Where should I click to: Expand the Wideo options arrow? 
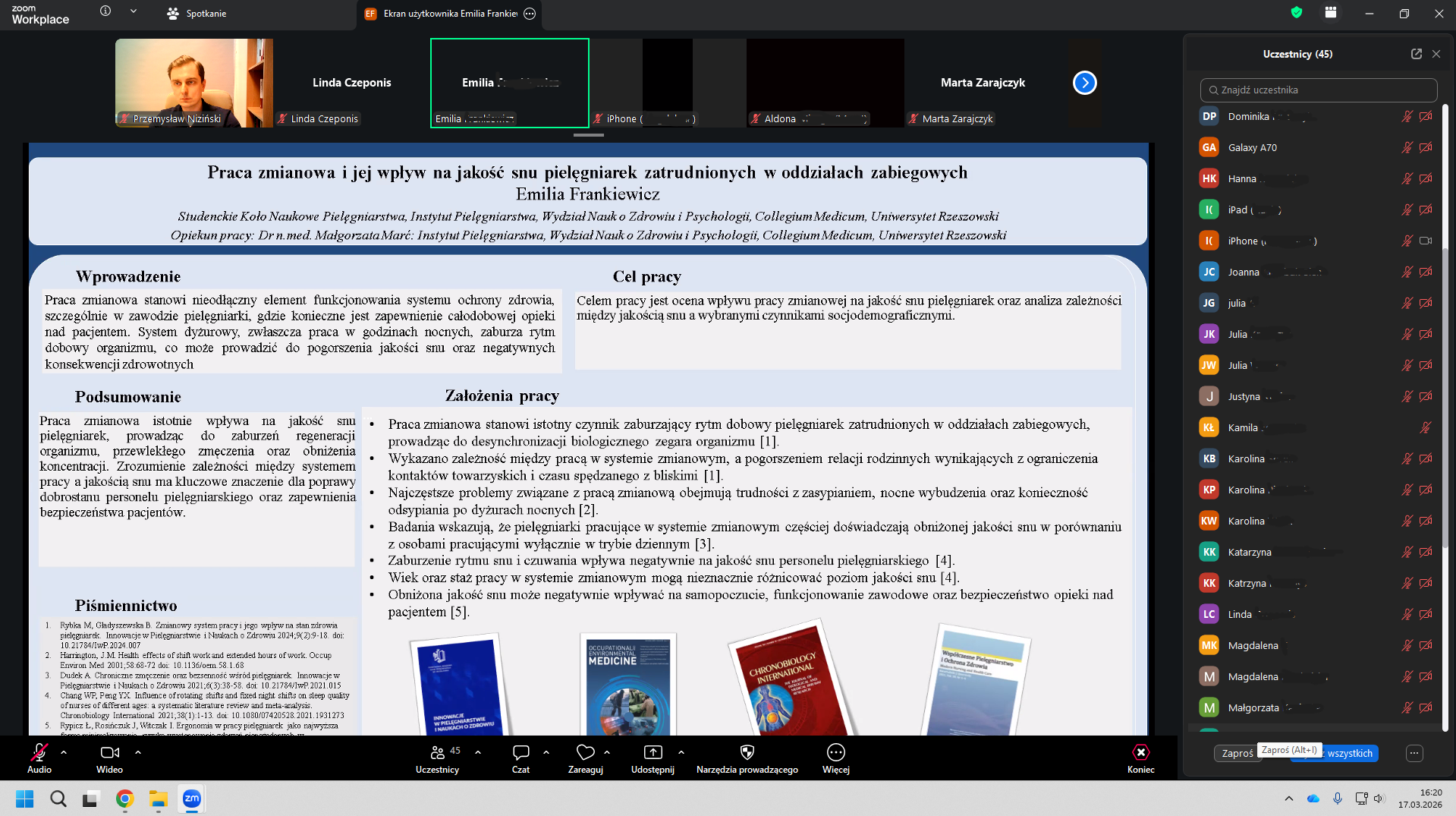(x=138, y=752)
